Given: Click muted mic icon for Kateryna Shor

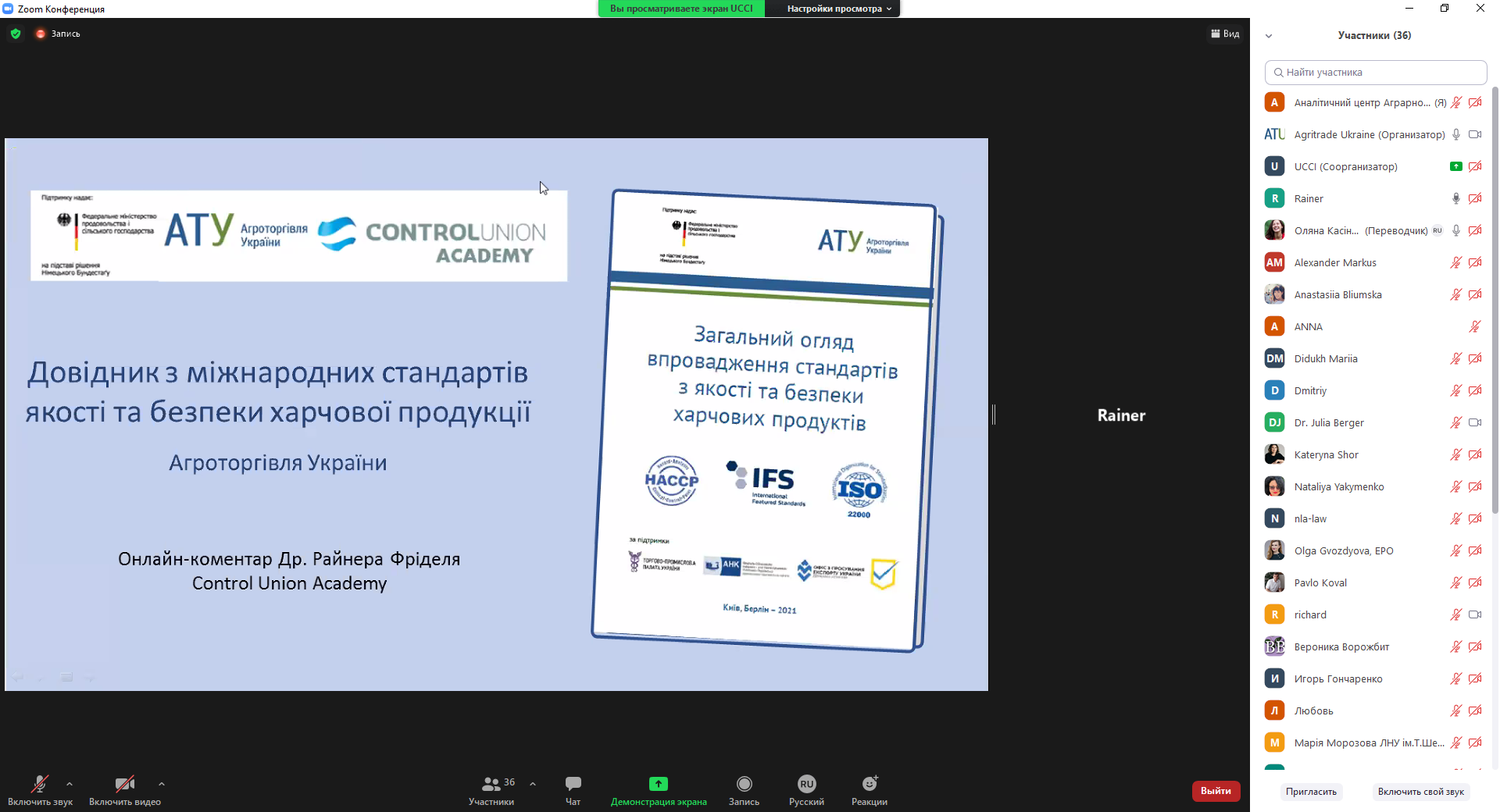Looking at the screenshot, I should 1456,454.
